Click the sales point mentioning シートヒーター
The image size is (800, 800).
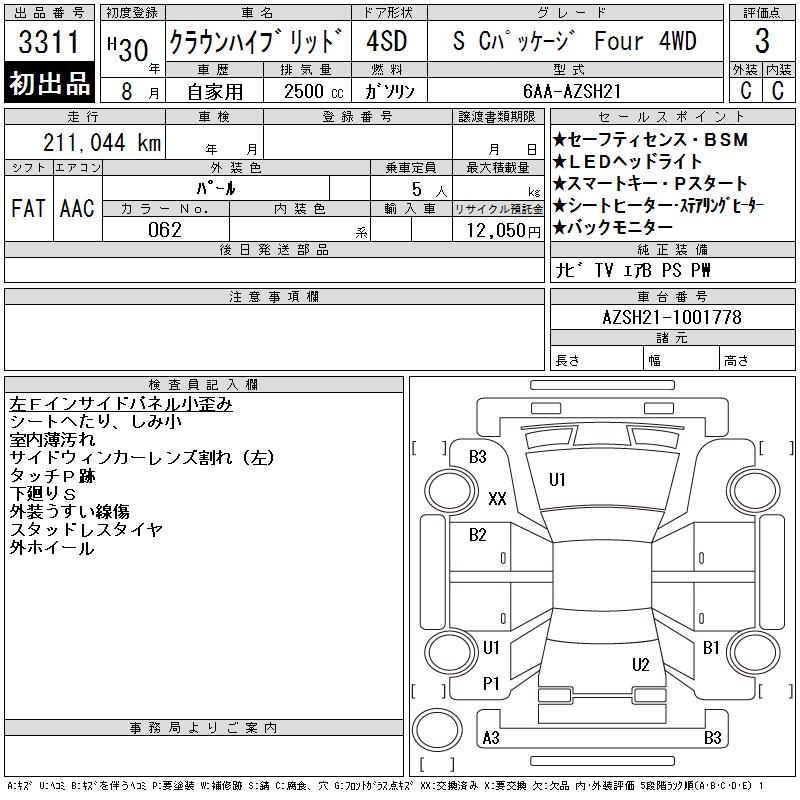(658, 205)
